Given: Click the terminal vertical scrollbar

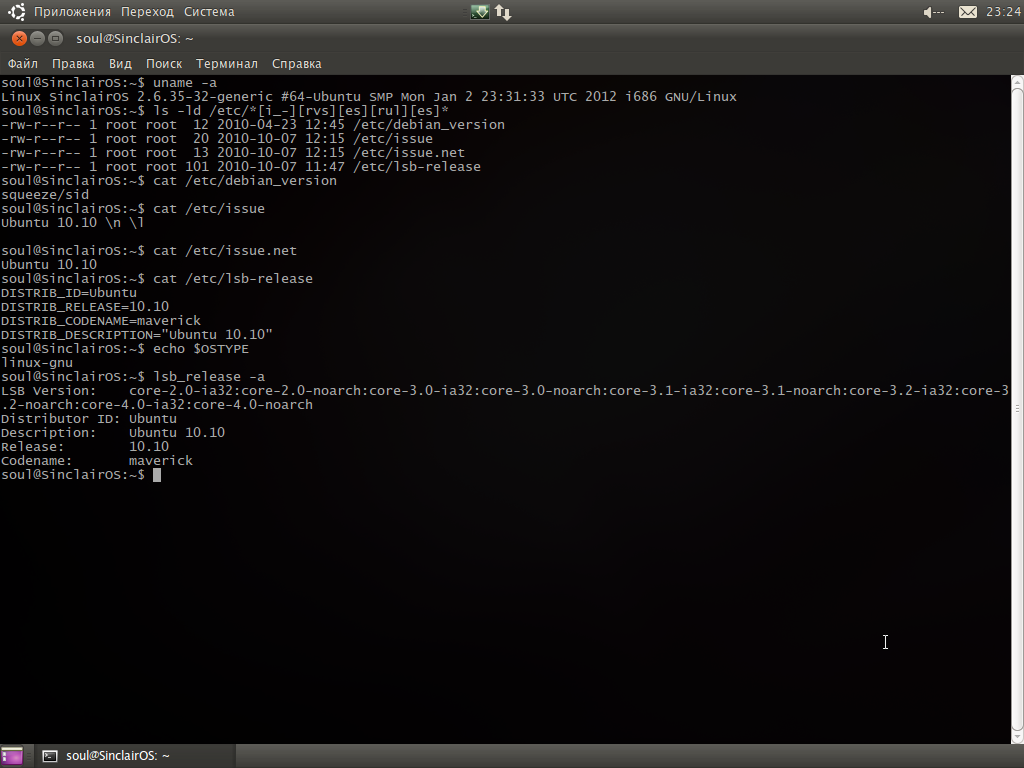Looking at the screenshot, I should [x=1017, y=409].
